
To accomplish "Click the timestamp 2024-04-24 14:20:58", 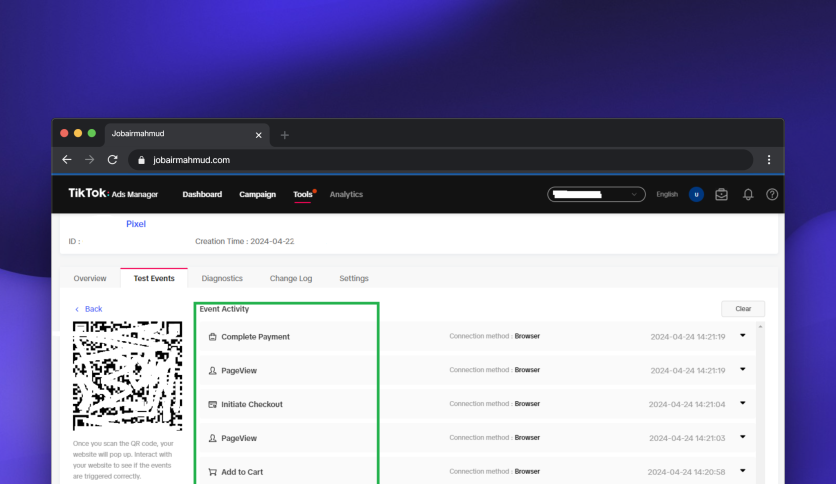I will 686,472.
